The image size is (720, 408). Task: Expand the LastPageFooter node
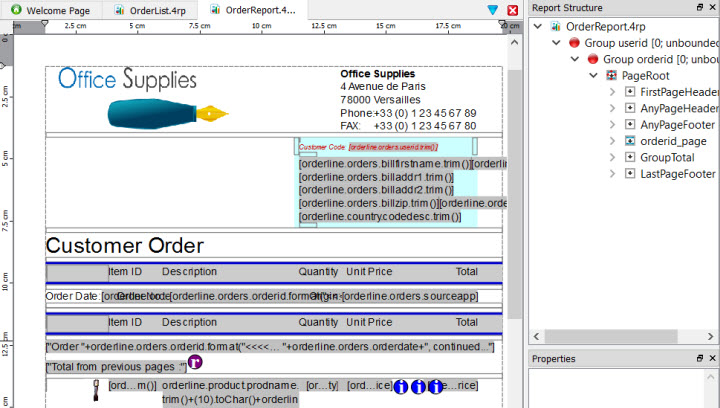[x=613, y=173]
